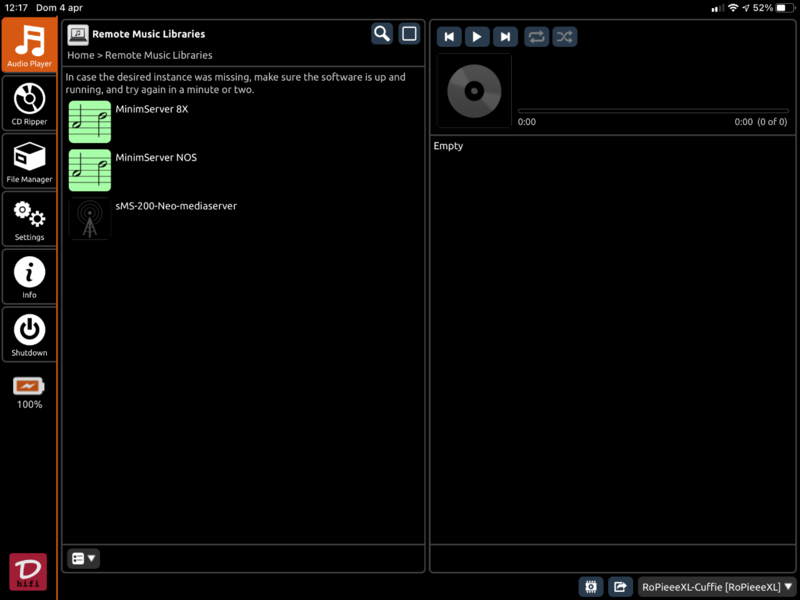Go to Home in the breadcrumb

[x=80, y=55]
